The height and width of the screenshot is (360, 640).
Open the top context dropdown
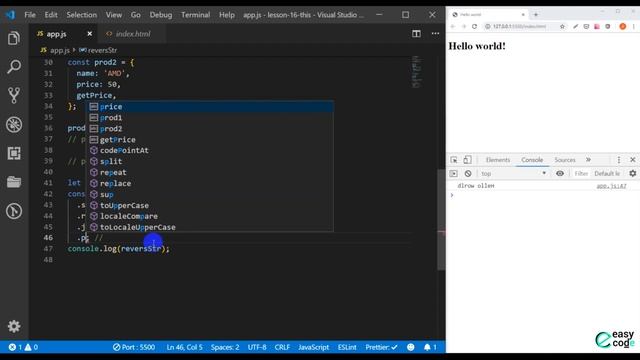coord(513,173)
